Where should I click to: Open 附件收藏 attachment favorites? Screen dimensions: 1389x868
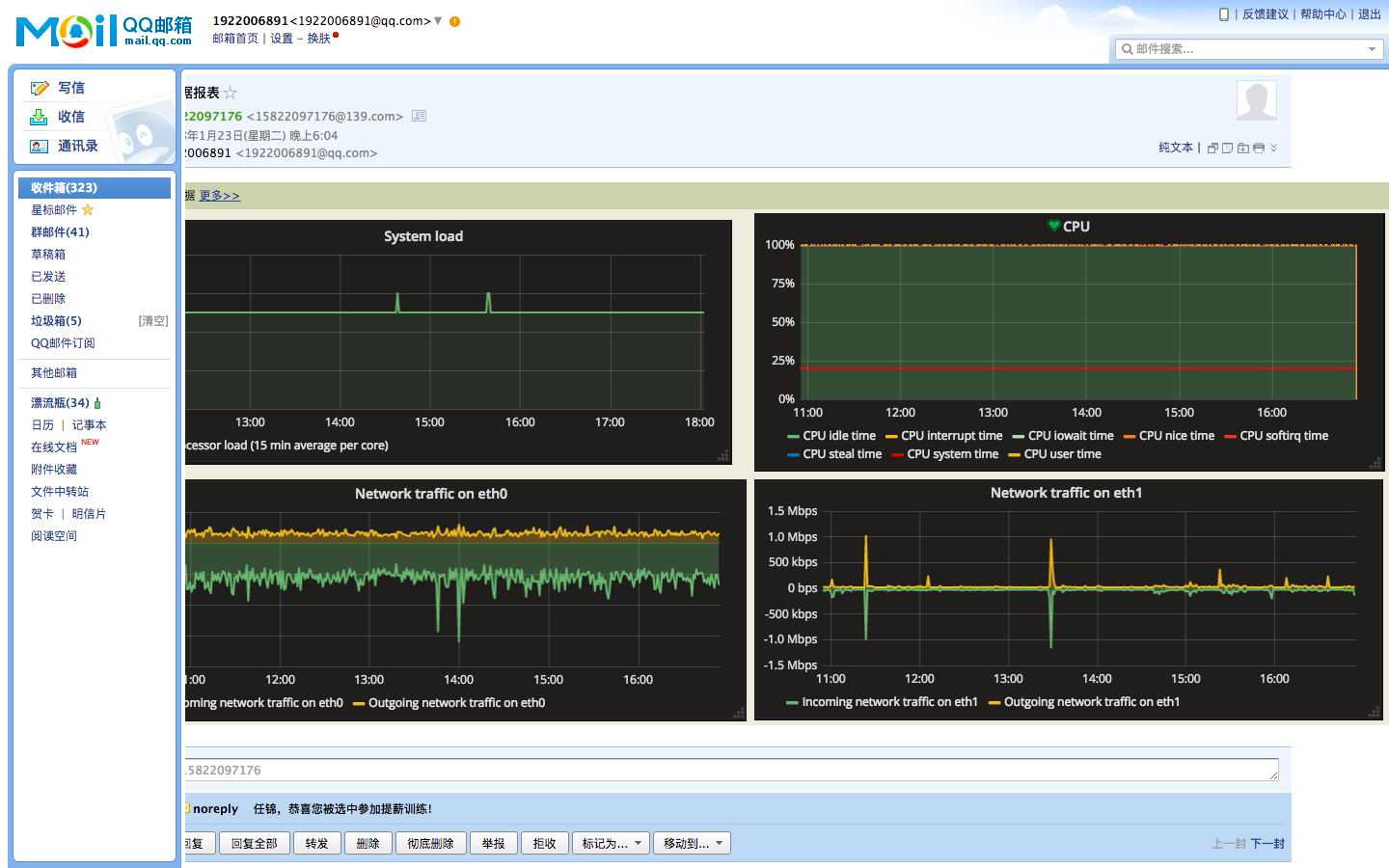coord(54,470)
